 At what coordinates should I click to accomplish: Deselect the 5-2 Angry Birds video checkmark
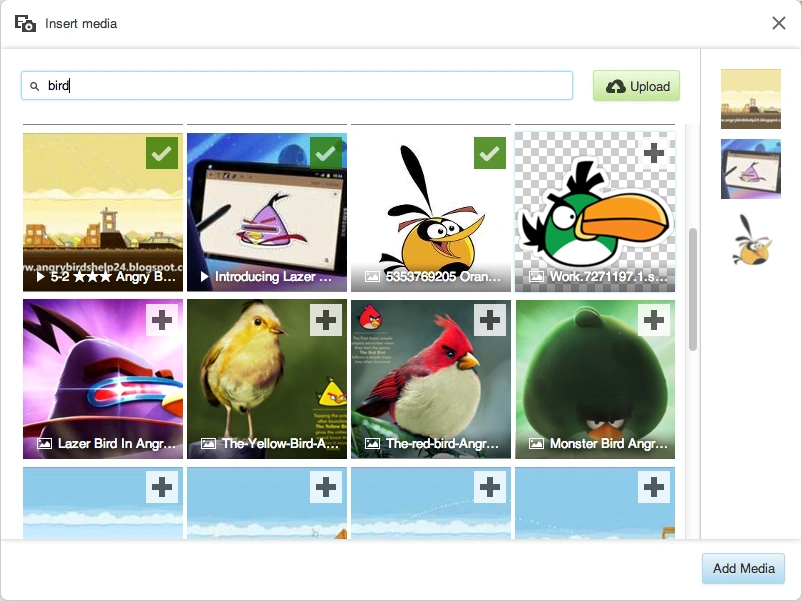(162, 153)
